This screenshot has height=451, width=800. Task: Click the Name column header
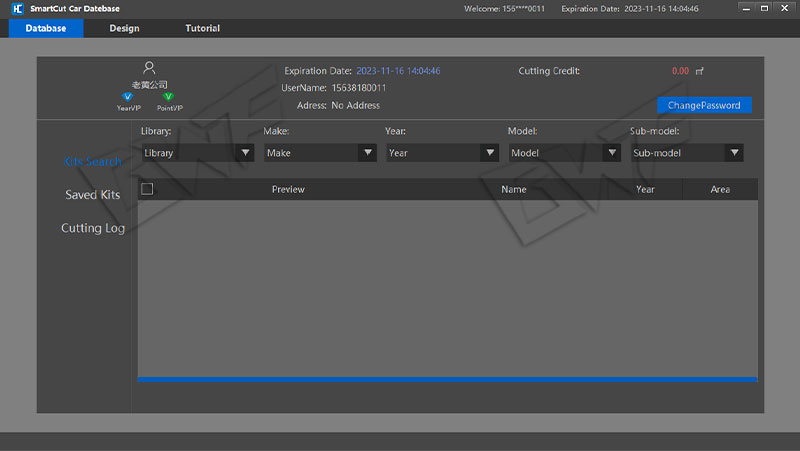(513, 189)
